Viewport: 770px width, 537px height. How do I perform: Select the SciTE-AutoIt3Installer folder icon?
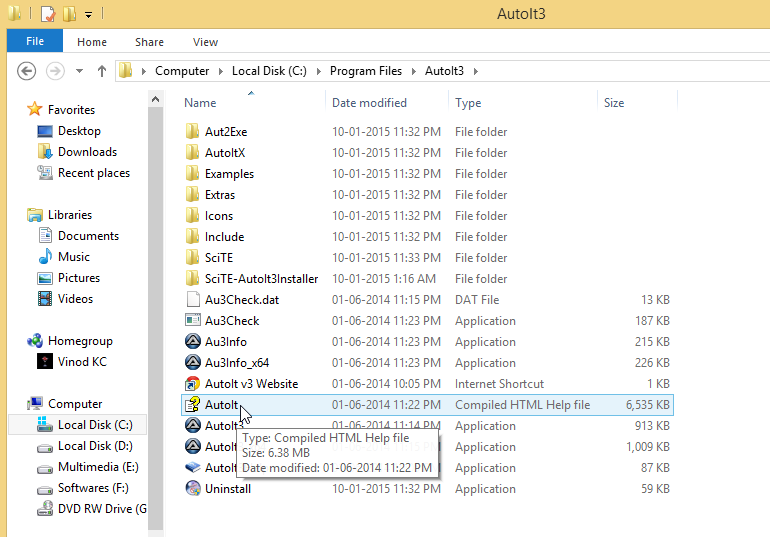pyautogui.click(x=192, y=279)
